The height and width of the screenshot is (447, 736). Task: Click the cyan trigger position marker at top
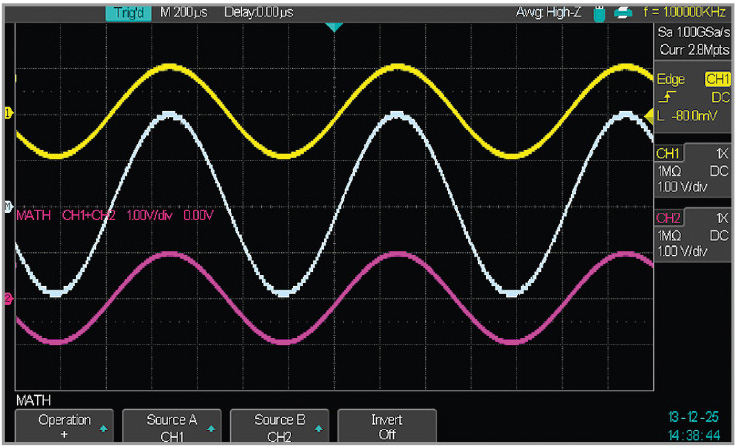(333, 27)
